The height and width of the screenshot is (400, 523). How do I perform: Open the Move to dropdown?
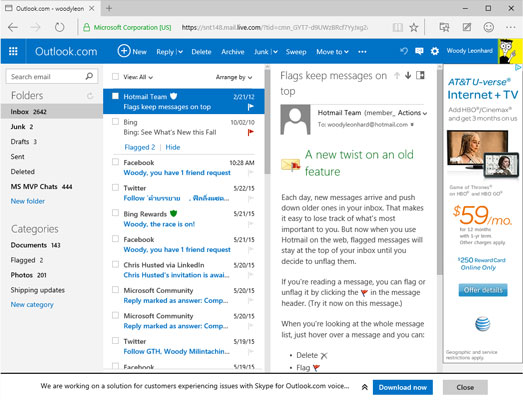point(332,52)
